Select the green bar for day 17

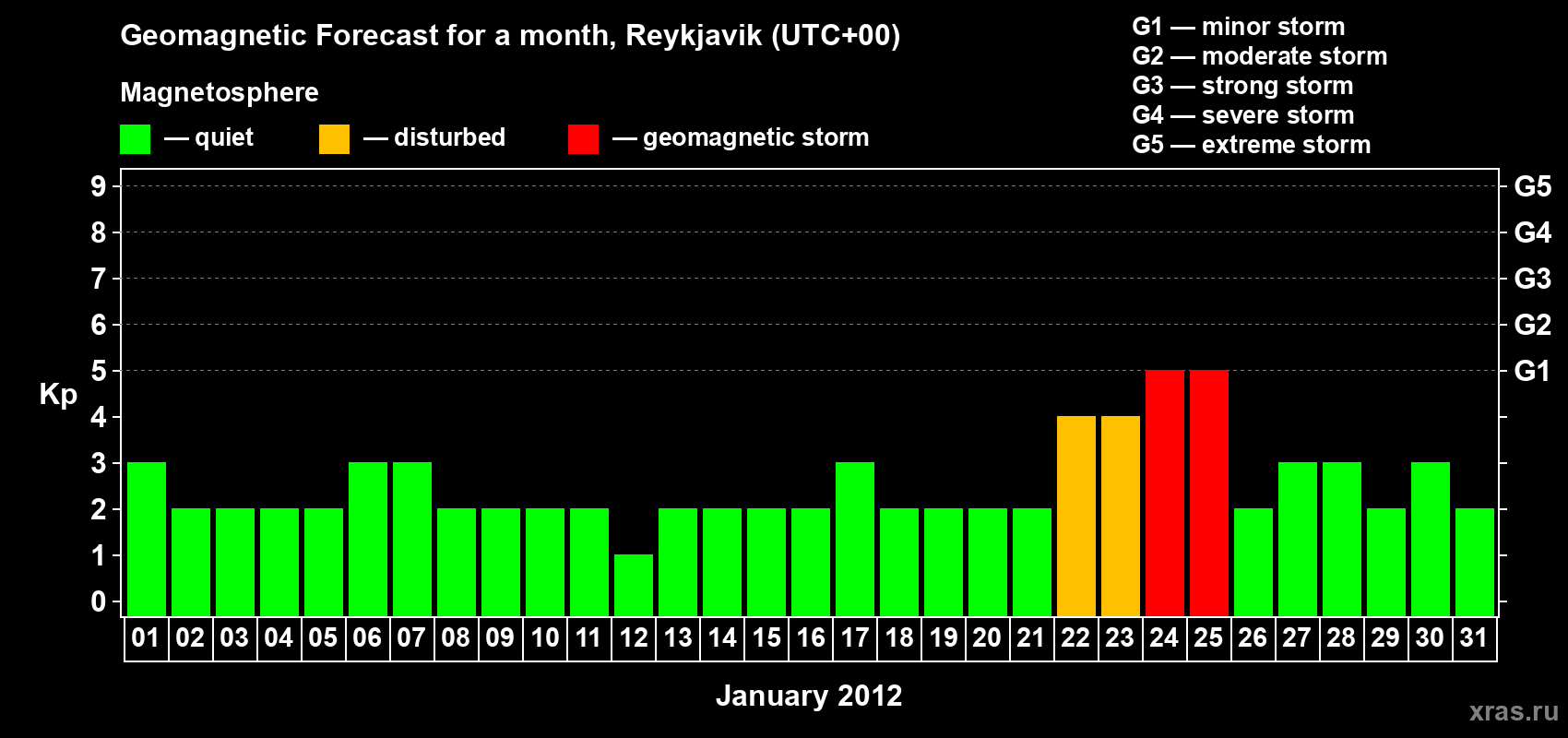point(855,539)
